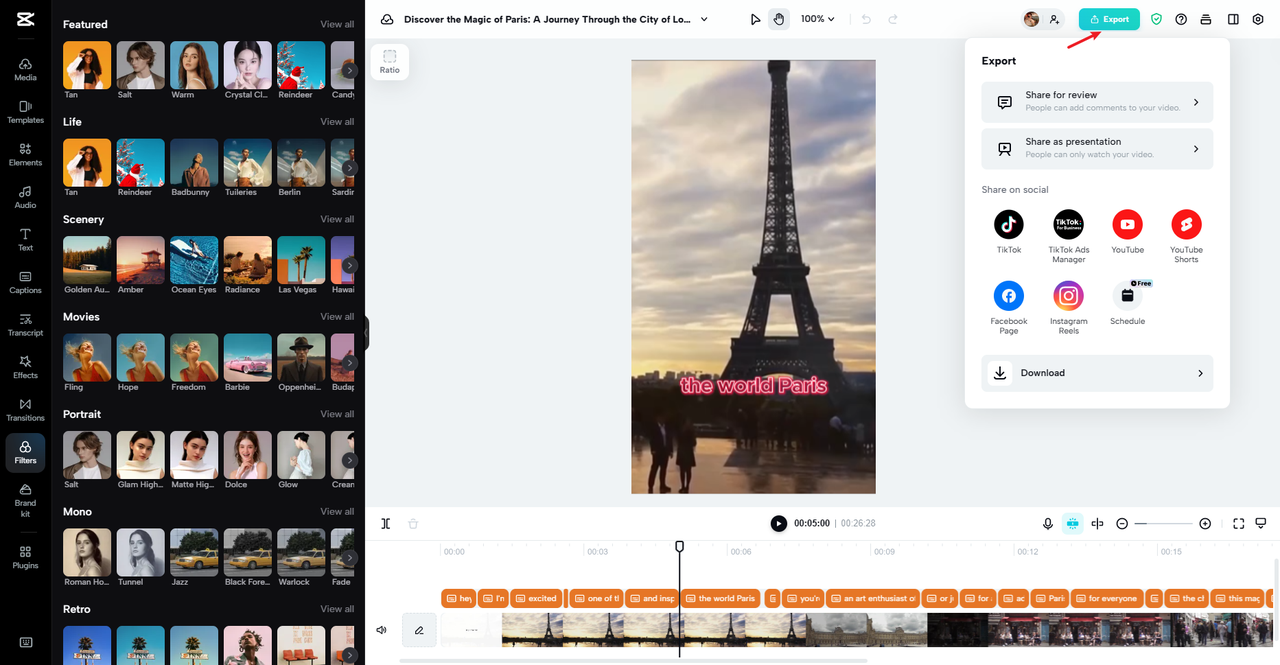The image size is (1280, 665).
Task: Open the Plugins panel
Action: point(25,557)
